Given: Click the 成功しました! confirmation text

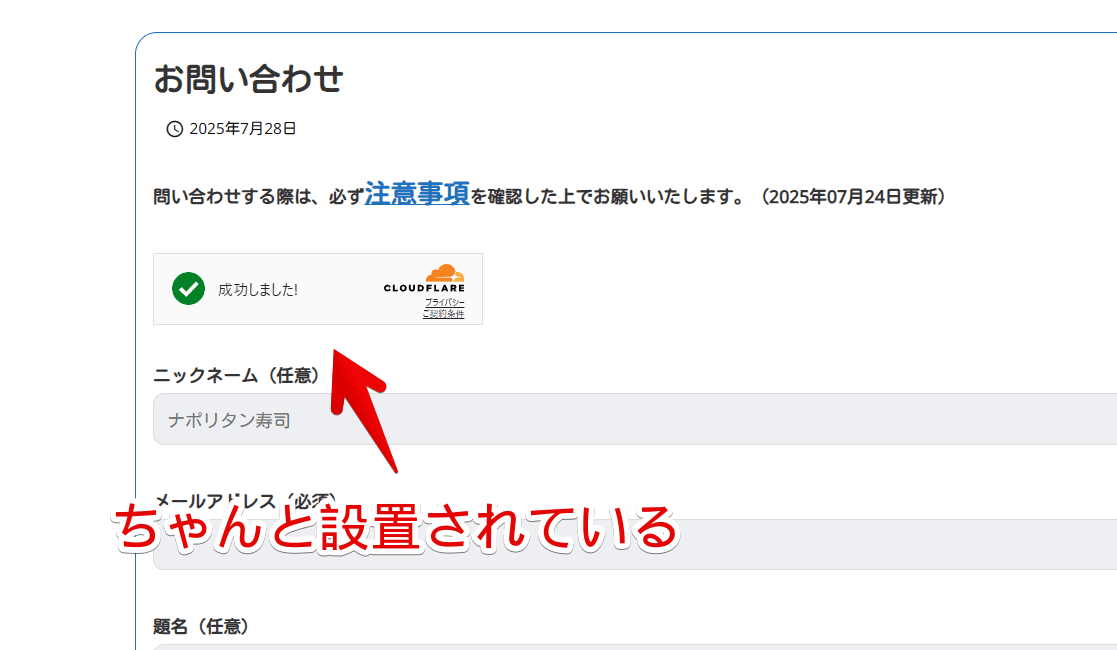Looking at the screenshot, I should click(x=259, y=290).
